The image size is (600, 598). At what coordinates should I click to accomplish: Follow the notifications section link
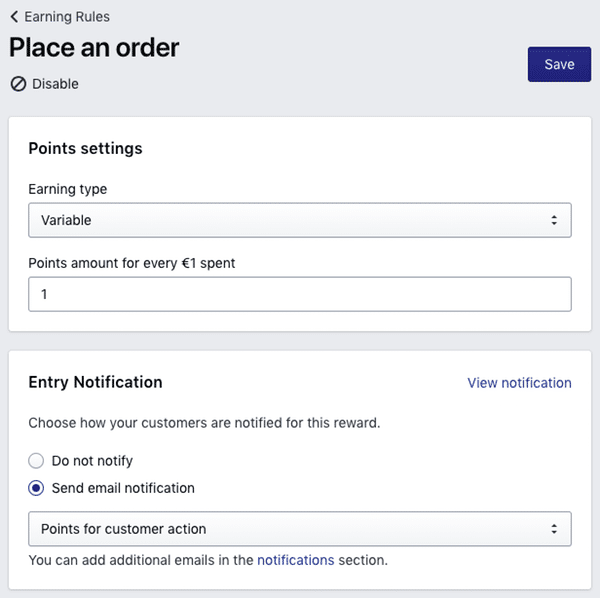[295, 560]
